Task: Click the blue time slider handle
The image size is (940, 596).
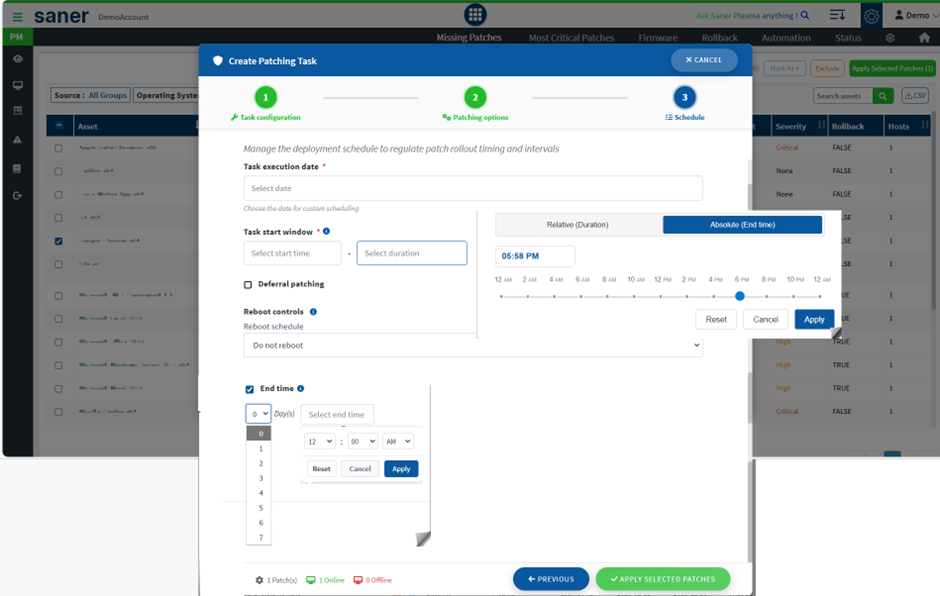Action: coord(740,296)
